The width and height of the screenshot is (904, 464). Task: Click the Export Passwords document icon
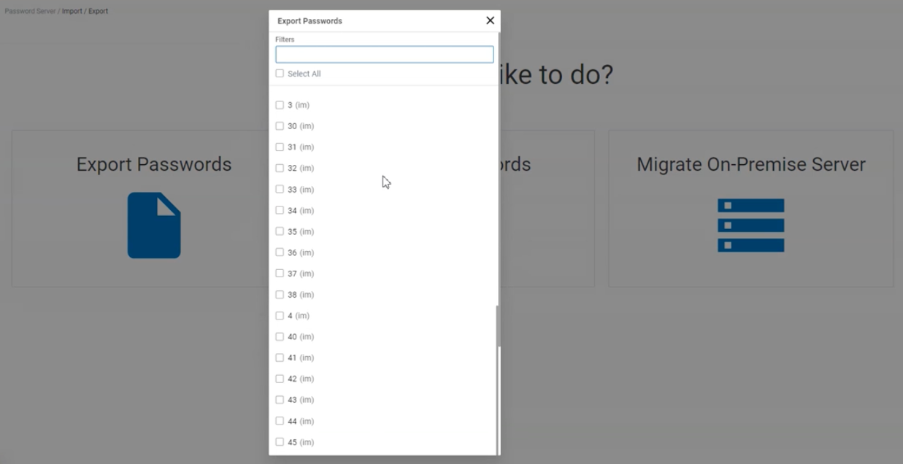coord(154,225)
